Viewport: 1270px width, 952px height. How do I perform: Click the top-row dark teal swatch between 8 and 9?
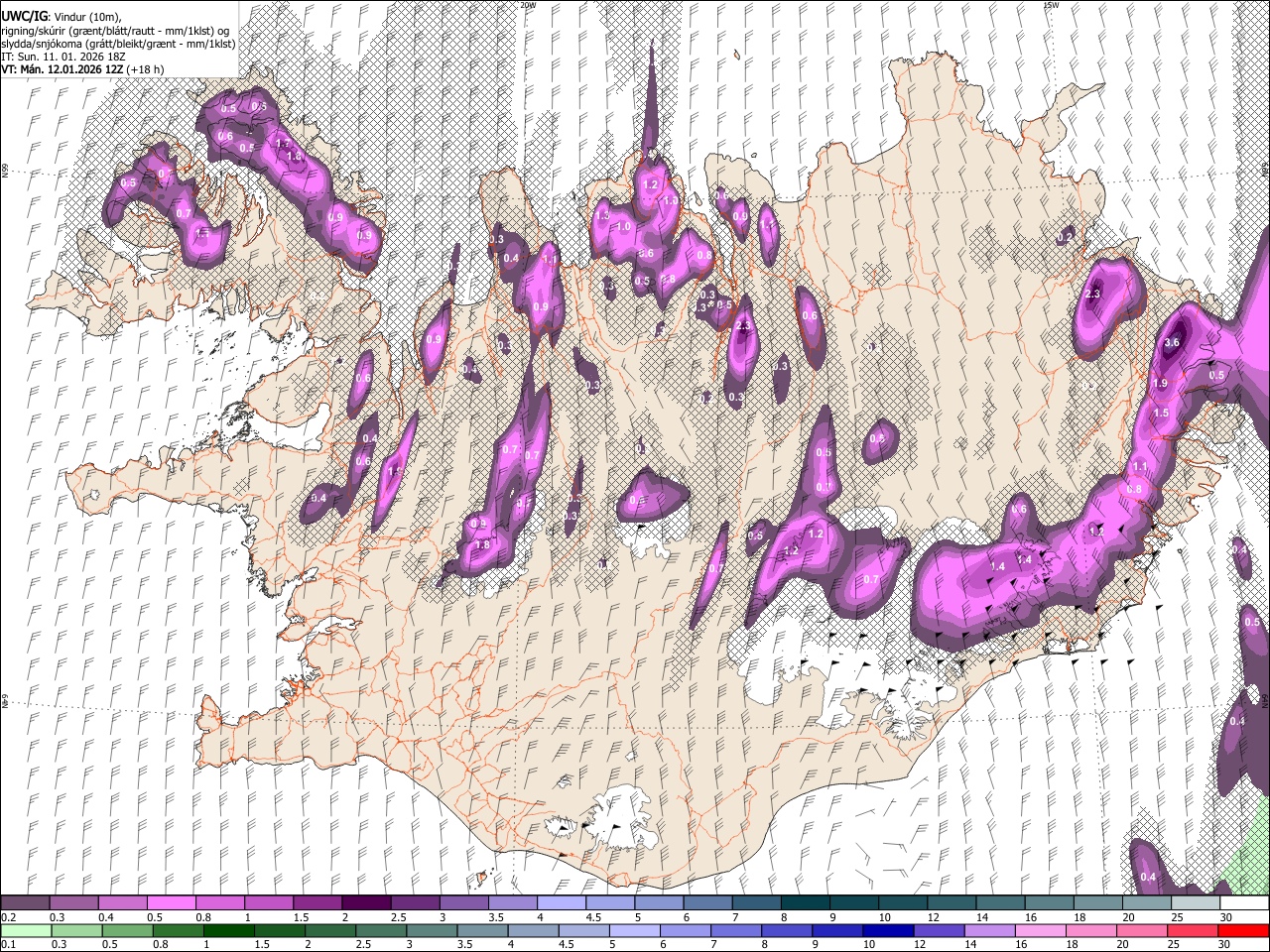(806, 903)
